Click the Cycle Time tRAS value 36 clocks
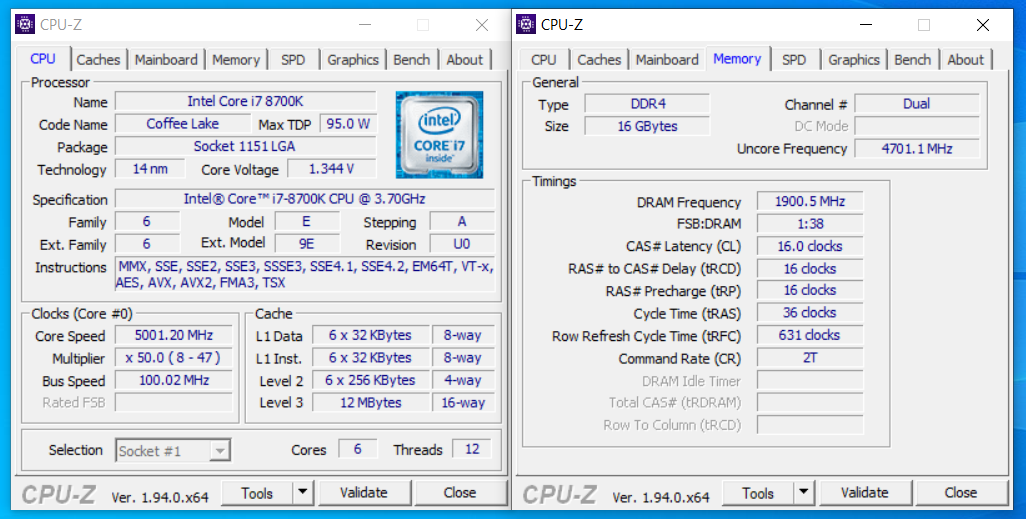 click(810, 313)
